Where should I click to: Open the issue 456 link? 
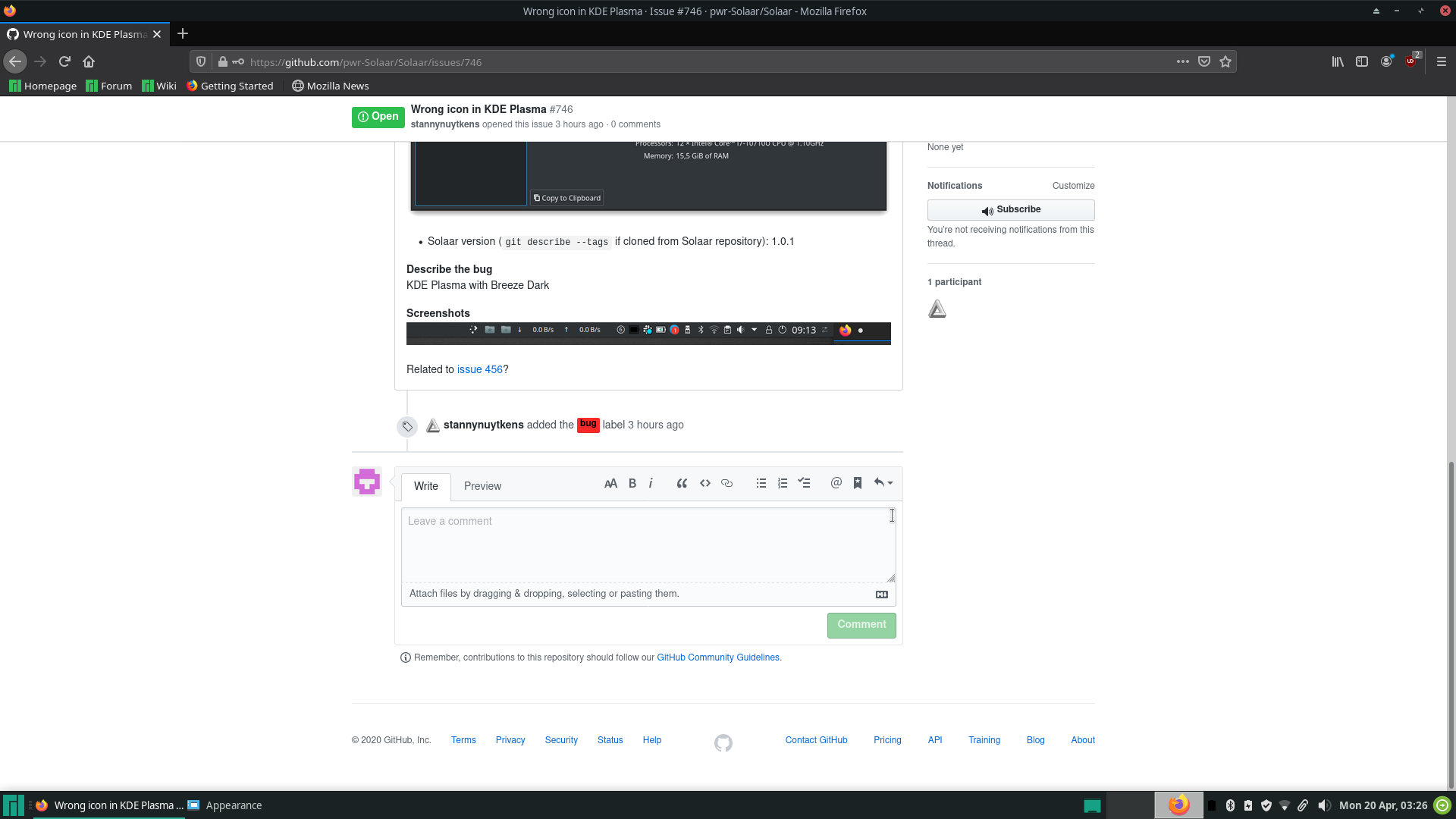pyautogui.click(x=479, y=369)
